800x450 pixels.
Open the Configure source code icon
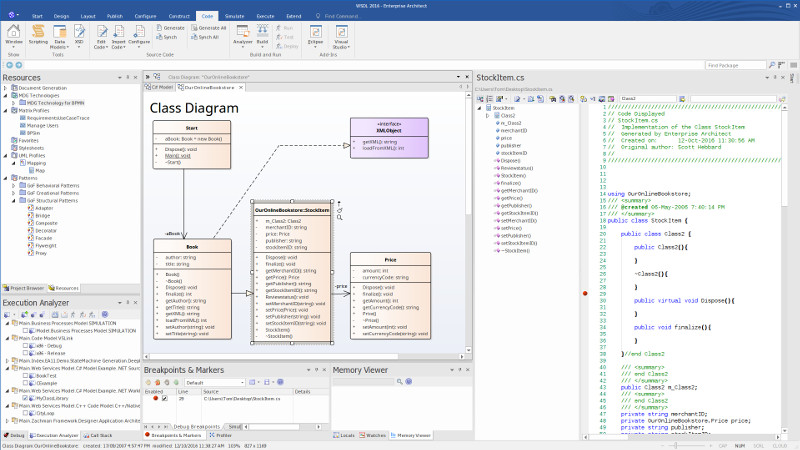[139, 35]
